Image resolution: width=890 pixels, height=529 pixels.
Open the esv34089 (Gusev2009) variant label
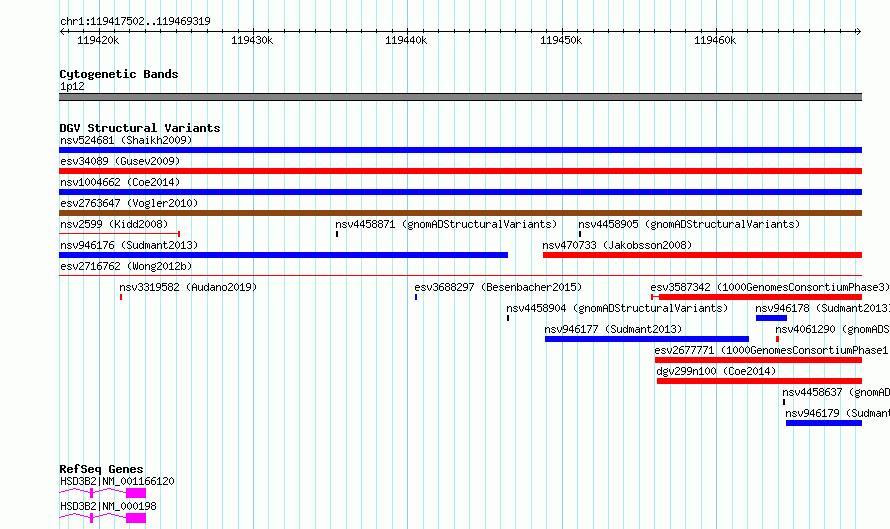(x=120, y=161)
